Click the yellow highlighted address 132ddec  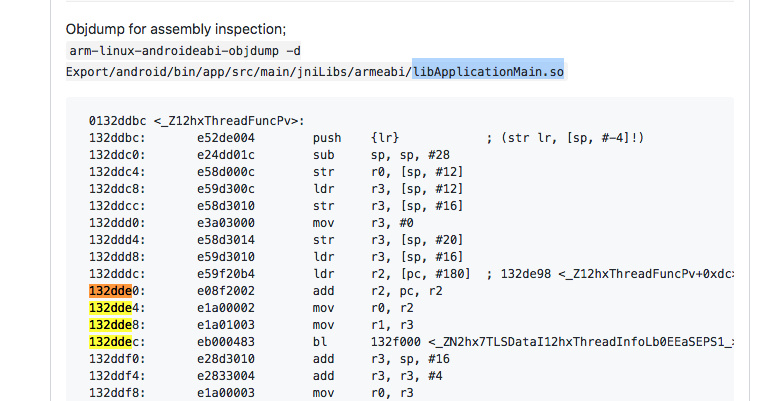point(114,341)
